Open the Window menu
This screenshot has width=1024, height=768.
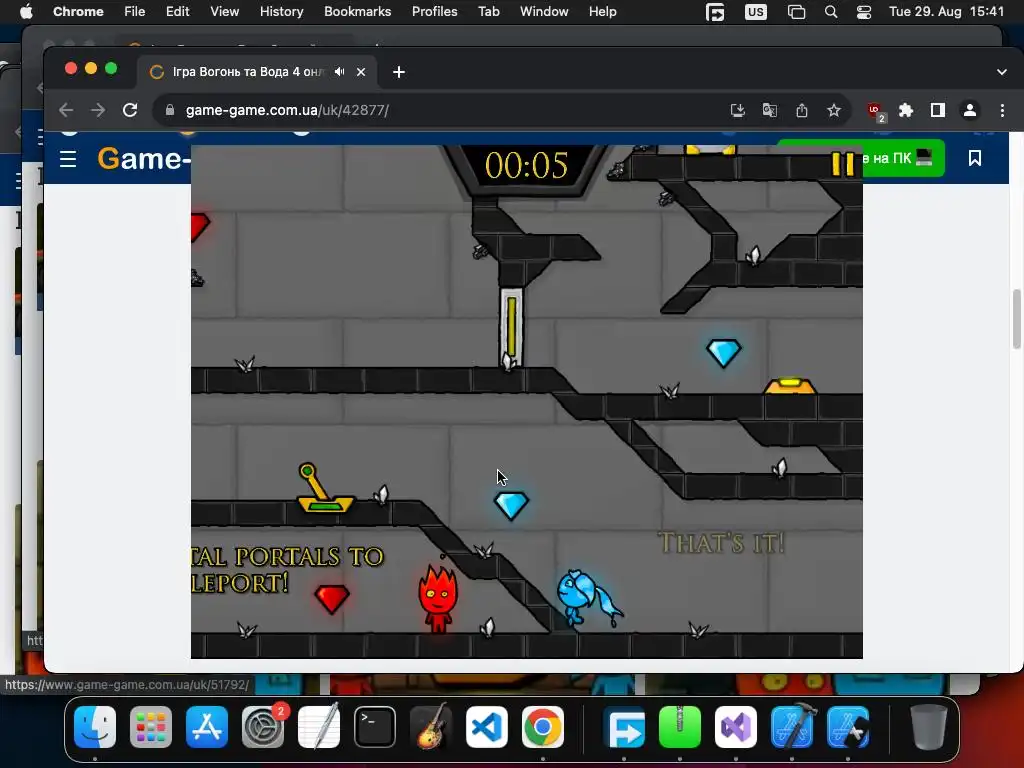(544, 12)
